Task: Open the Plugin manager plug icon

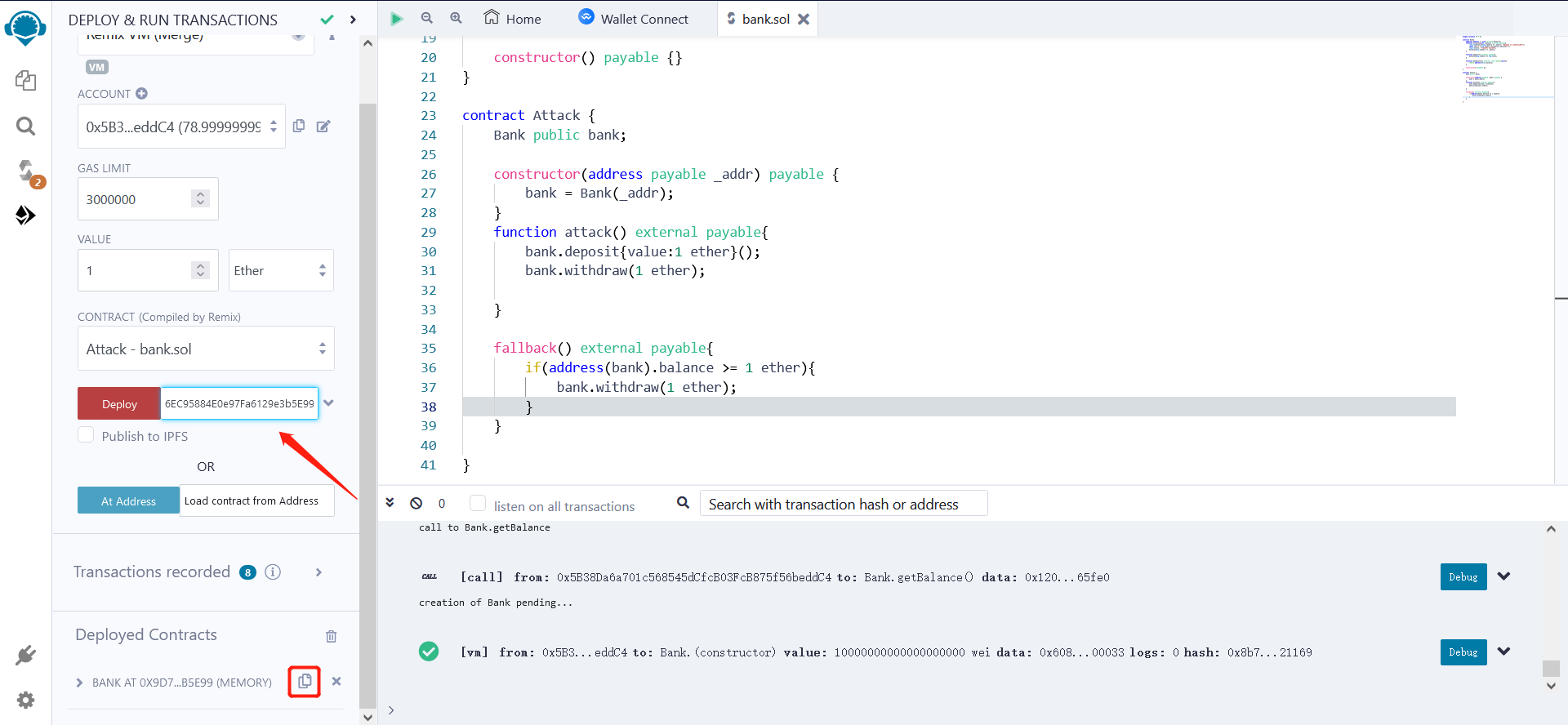Action: pyautogui.click(x=25, y=656)
